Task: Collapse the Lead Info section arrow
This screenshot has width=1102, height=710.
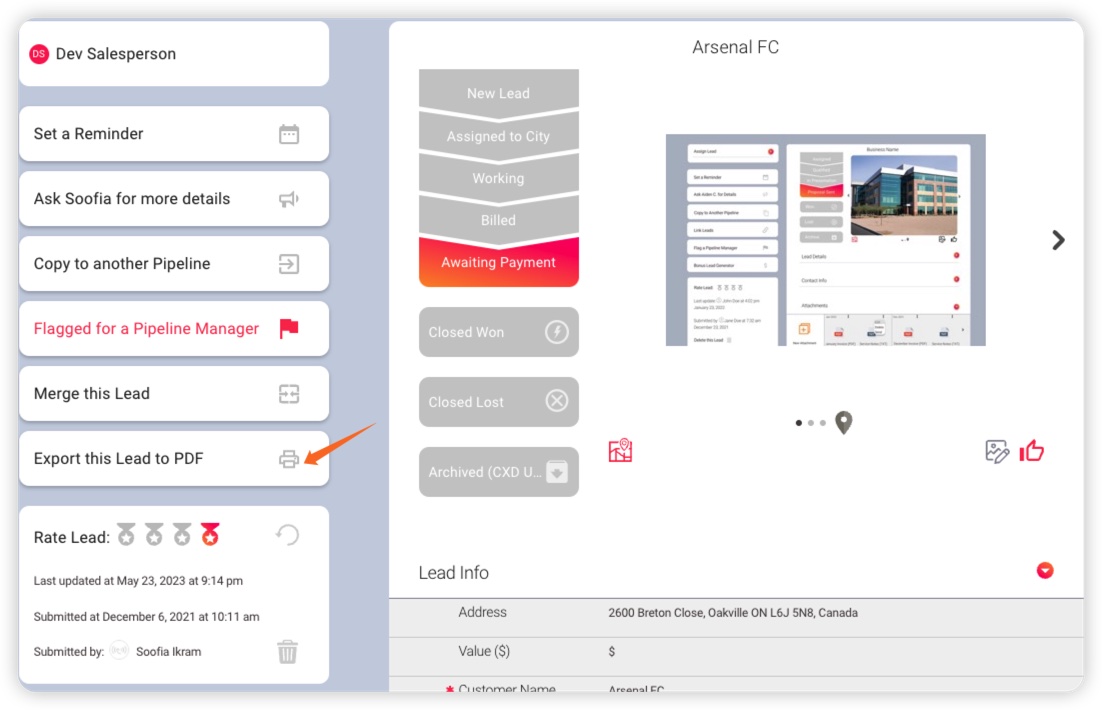Action: click(1044, 571)
